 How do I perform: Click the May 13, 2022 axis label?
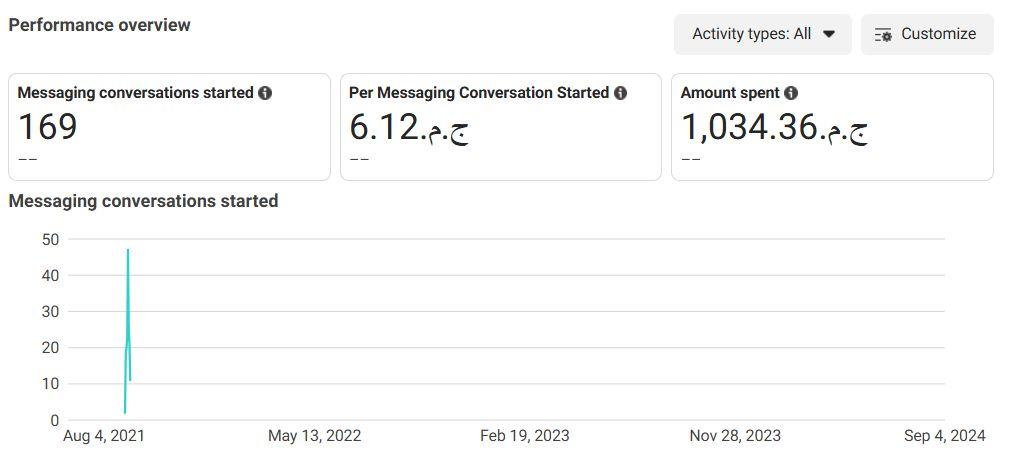point(314,435)
